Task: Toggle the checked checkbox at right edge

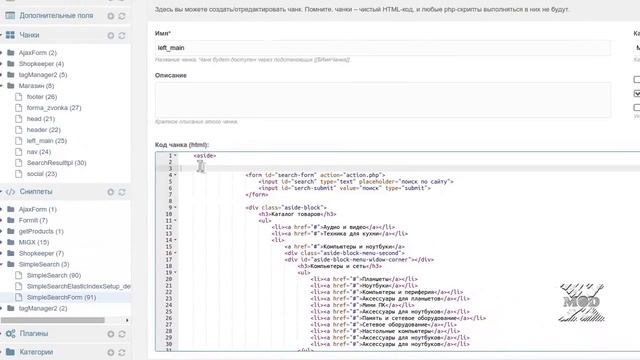Action: click(637, 93)
